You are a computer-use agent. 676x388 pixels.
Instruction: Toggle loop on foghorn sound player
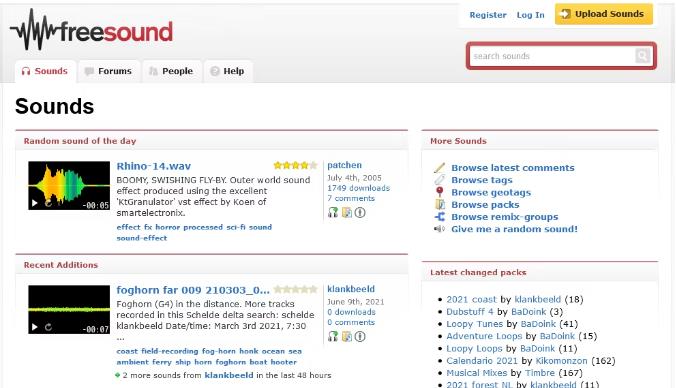[x=48, y=327]
